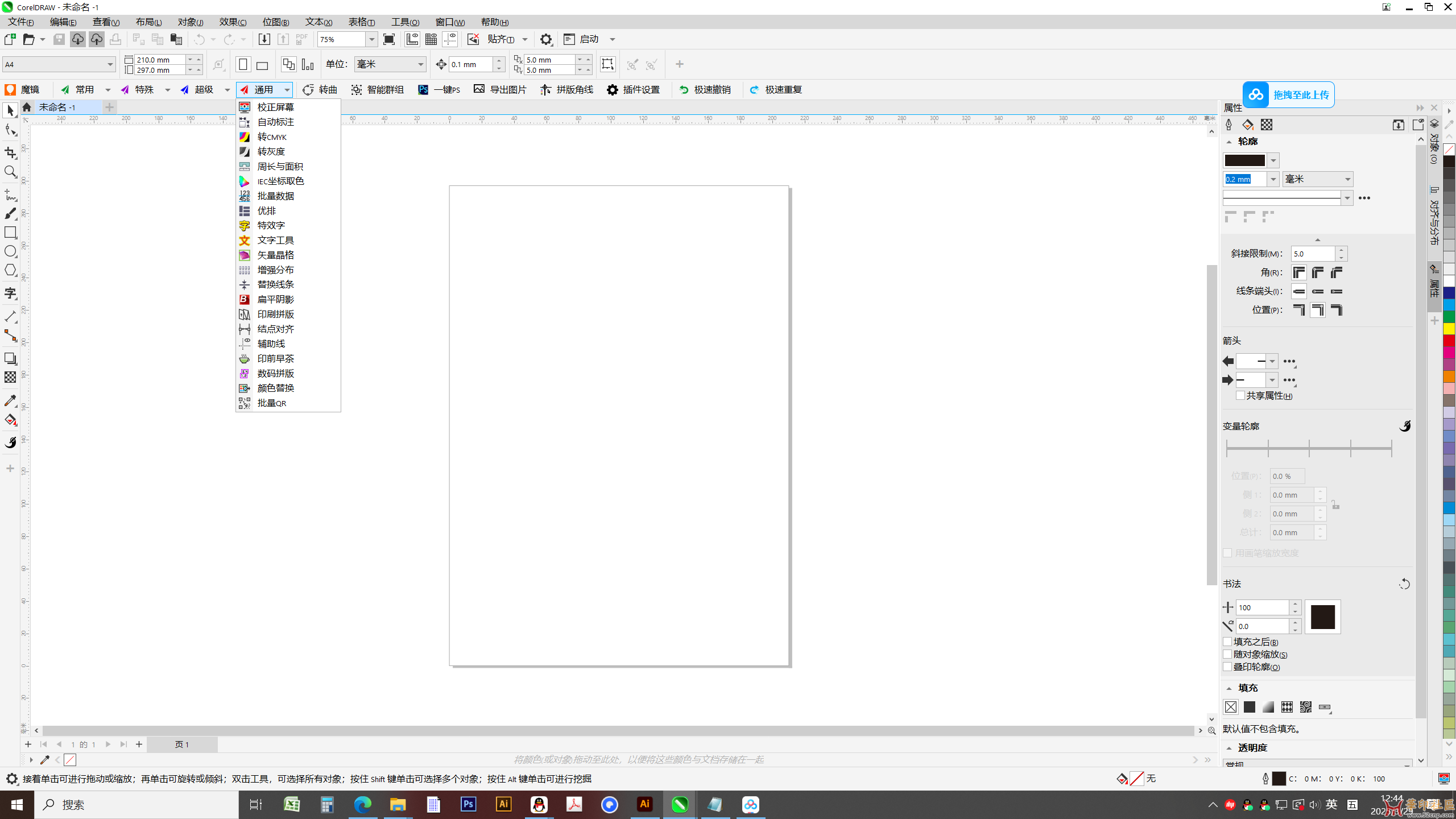Open the zoom level dropdown
Image resolution: width=1456 pixels, height=819 pixels.
point(371,39)
